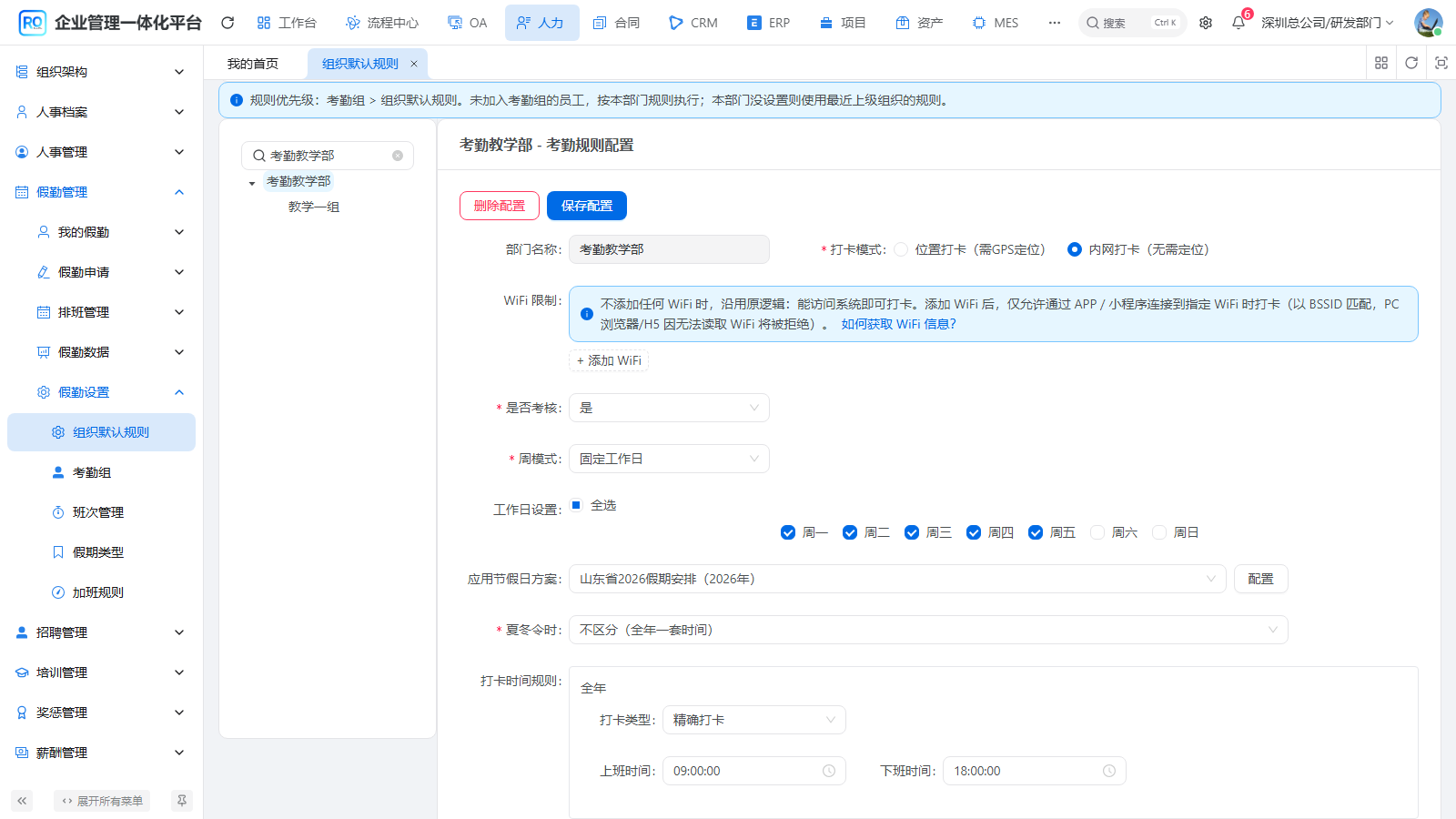The width and height of the screenshot is (1456, 819).
Task: Open the notification bell with badge
Action: [x=1239, y=23]
